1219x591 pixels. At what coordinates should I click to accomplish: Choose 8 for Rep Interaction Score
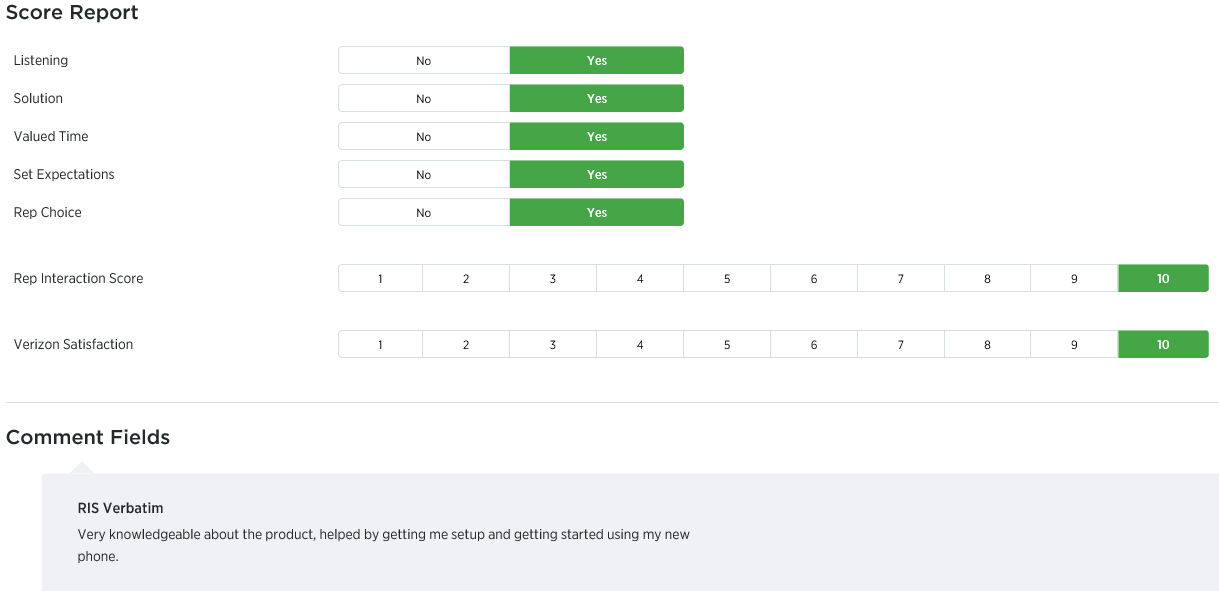(987, 279)
